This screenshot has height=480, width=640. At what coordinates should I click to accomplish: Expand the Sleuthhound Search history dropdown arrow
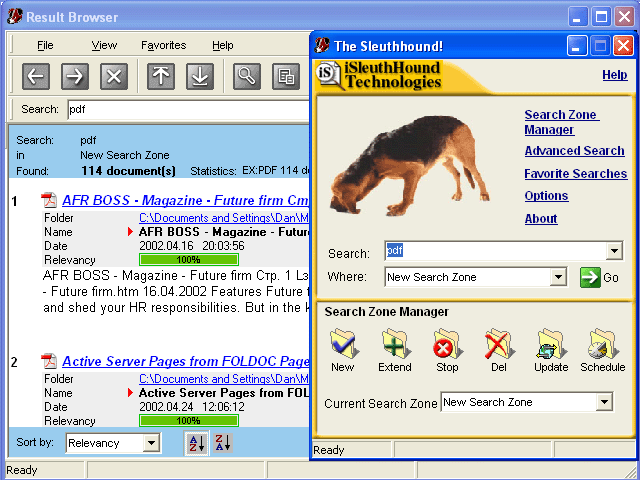tap(614, 251)
